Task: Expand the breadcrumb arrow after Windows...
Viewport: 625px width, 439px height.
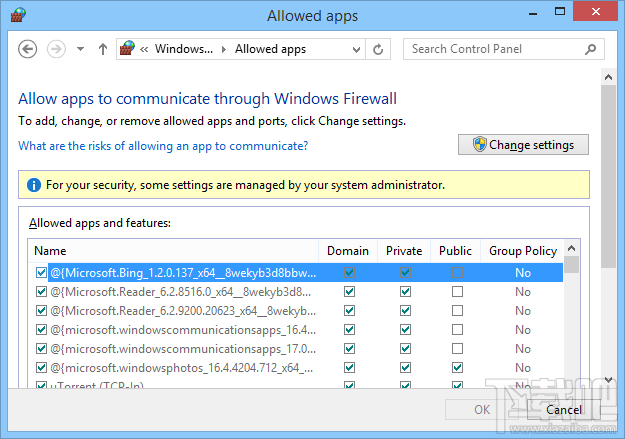Action: coord(224,49)
